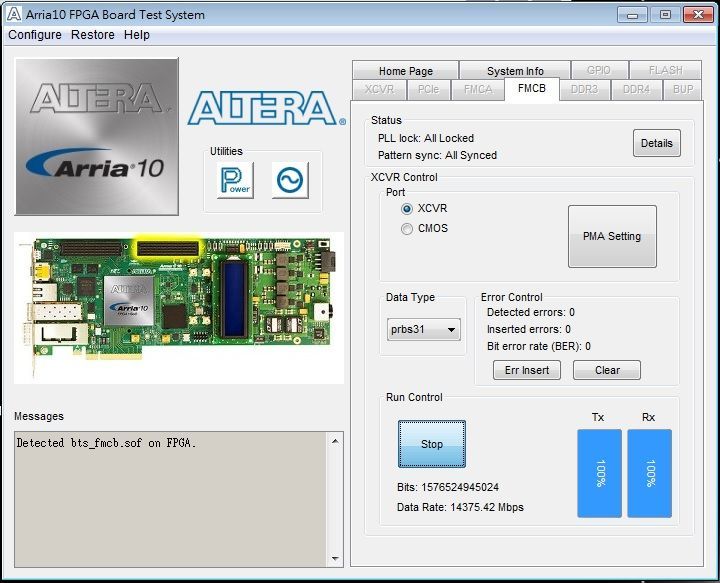Viewport: 720px width, 583px height.
Task: Select the CMOS port radio button
Action: click(407, 229)
